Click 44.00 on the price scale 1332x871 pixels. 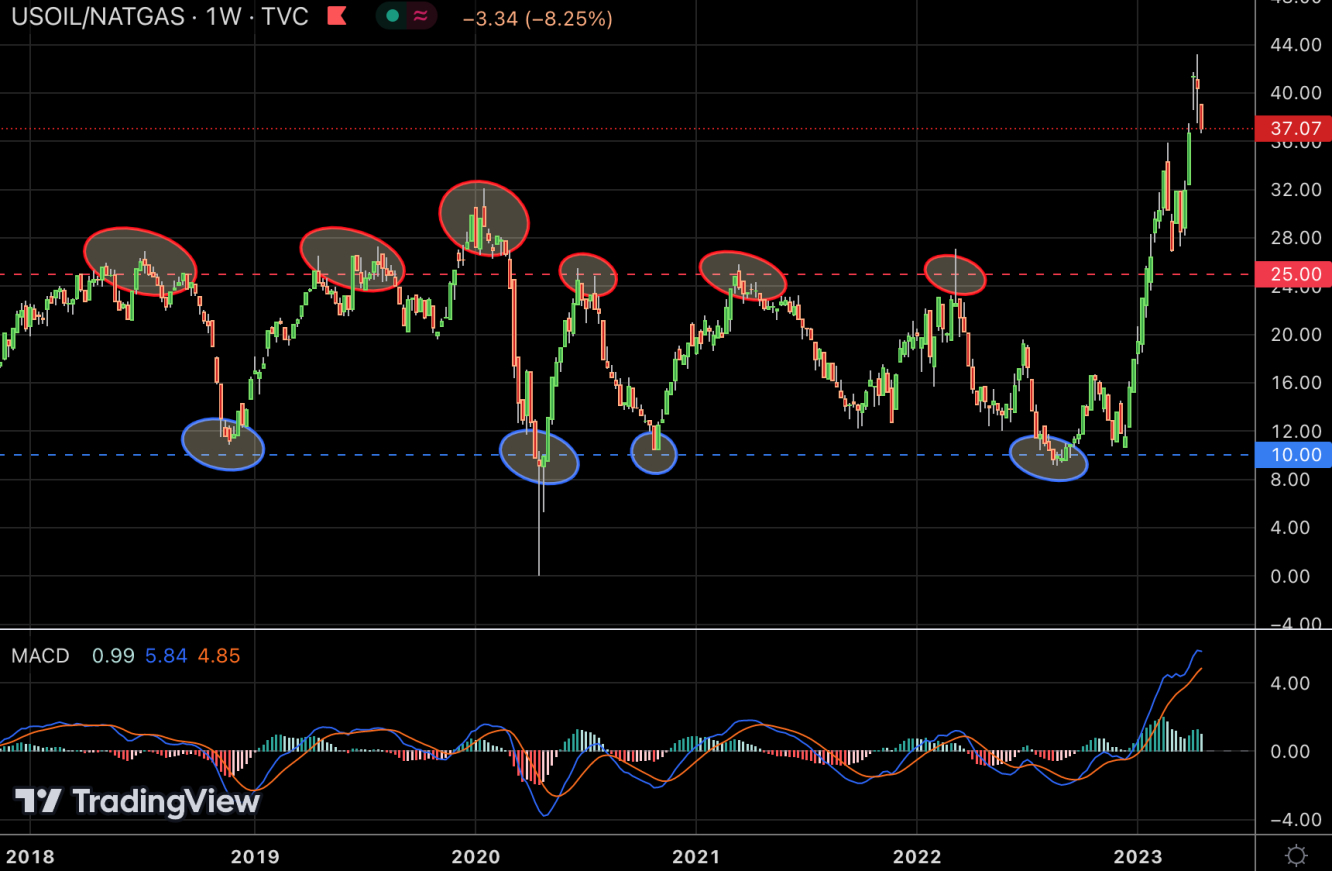point(1296,45)
